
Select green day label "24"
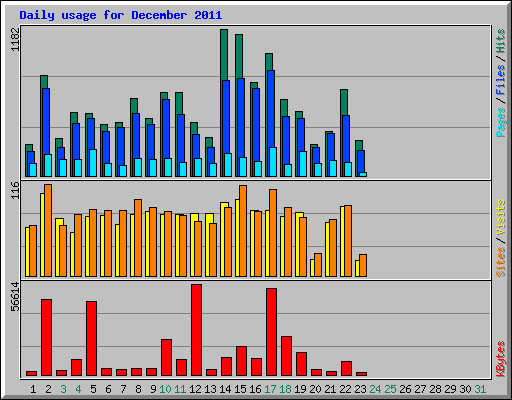[x=375, y=389]
